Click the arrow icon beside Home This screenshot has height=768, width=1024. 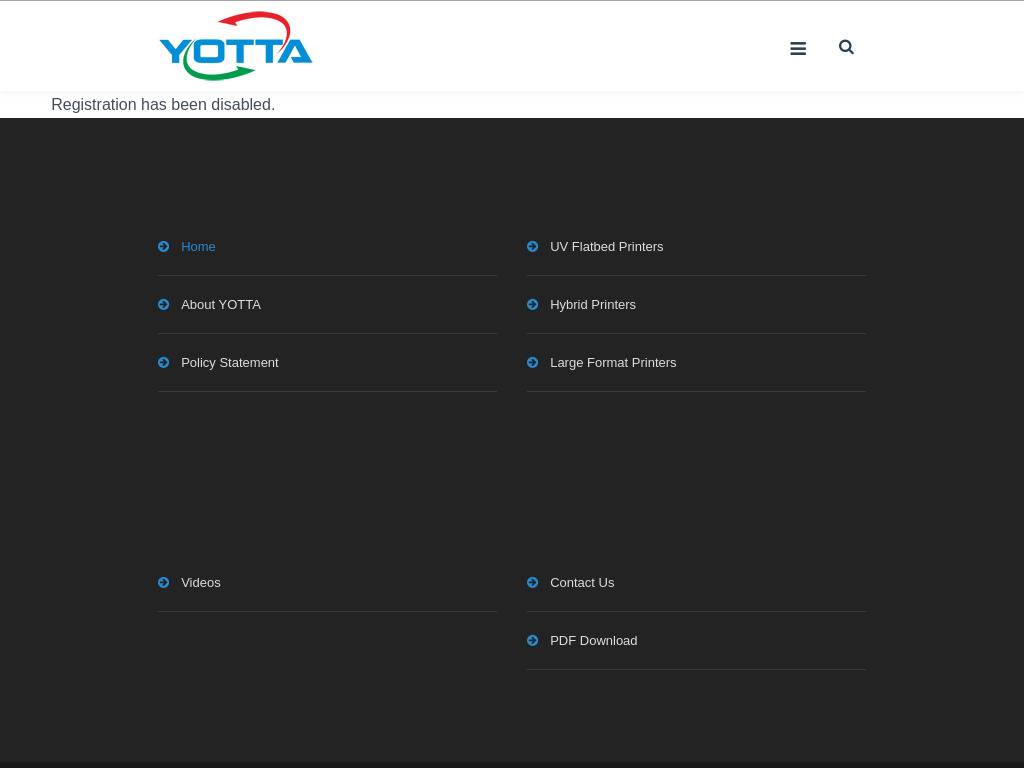(x=164, y=246)
